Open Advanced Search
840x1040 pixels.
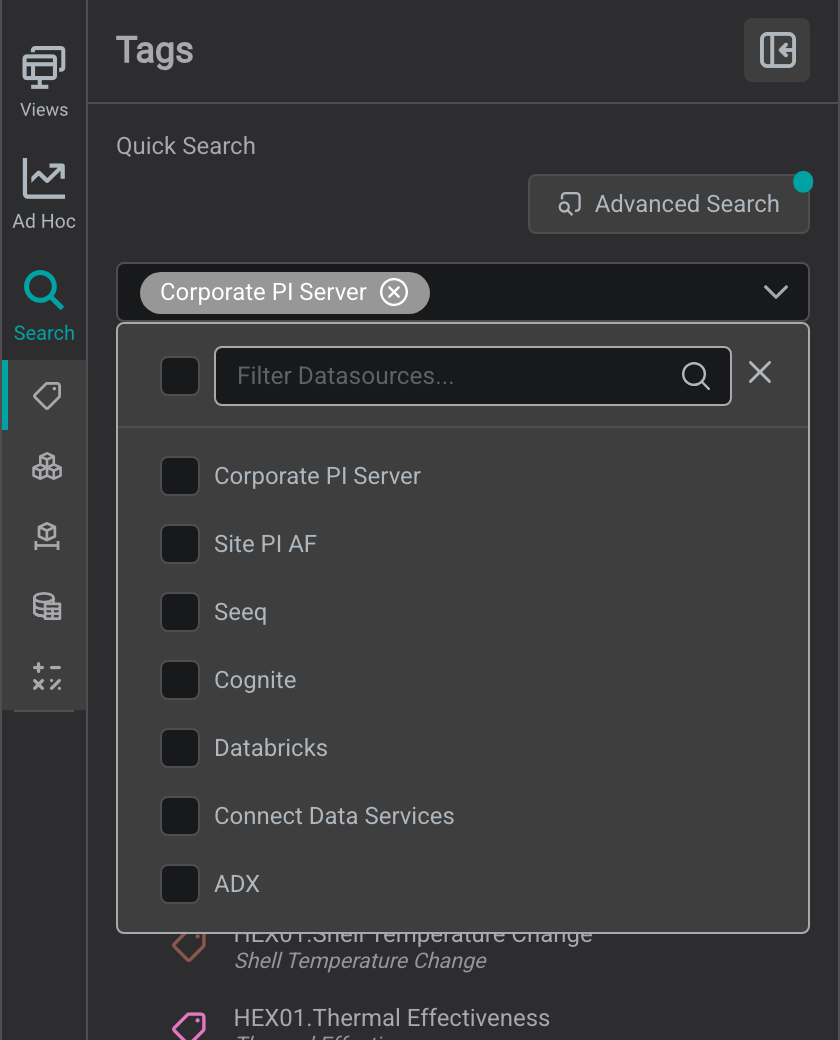click(x=669, y=204)
